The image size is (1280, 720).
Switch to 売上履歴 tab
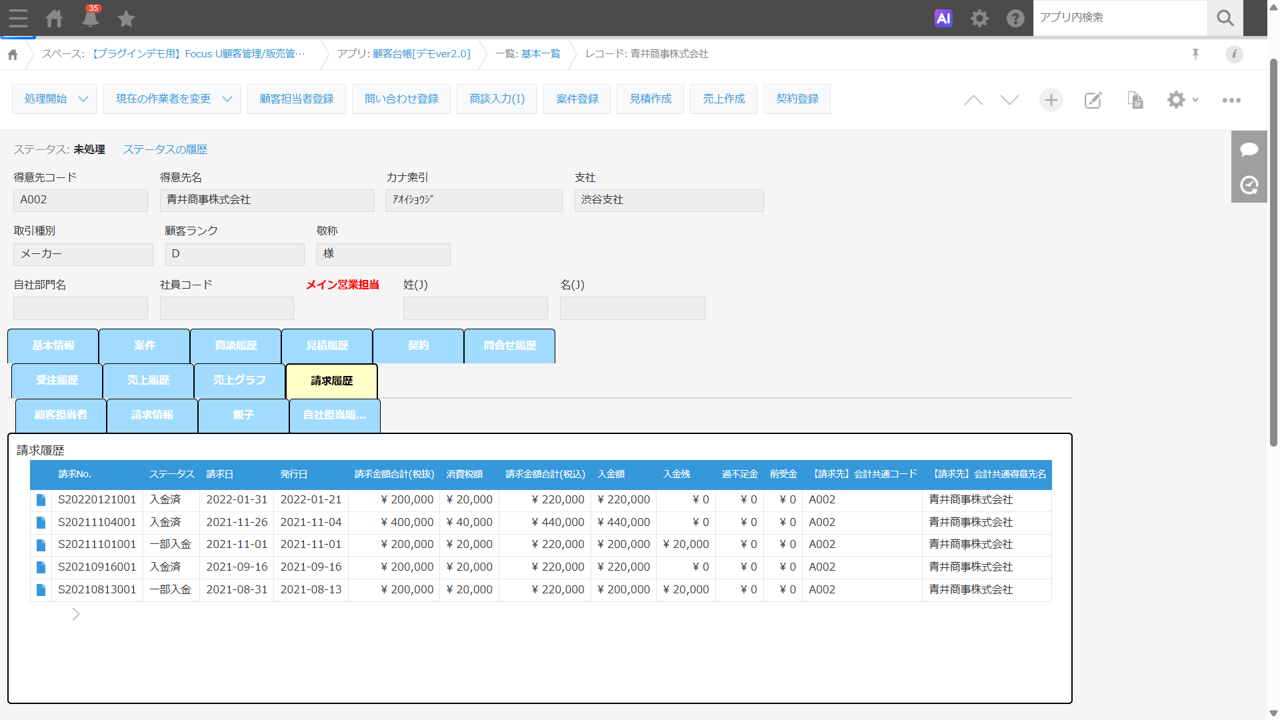pos(148,381)
